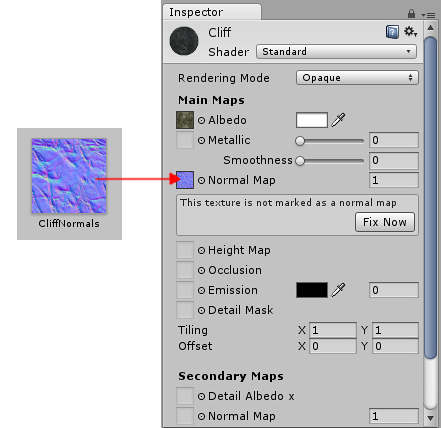Image resolution: width=441 pixels, height=428 pixels.
Task: Click the Height Map picker circle
Action: (x=201, y=250)
